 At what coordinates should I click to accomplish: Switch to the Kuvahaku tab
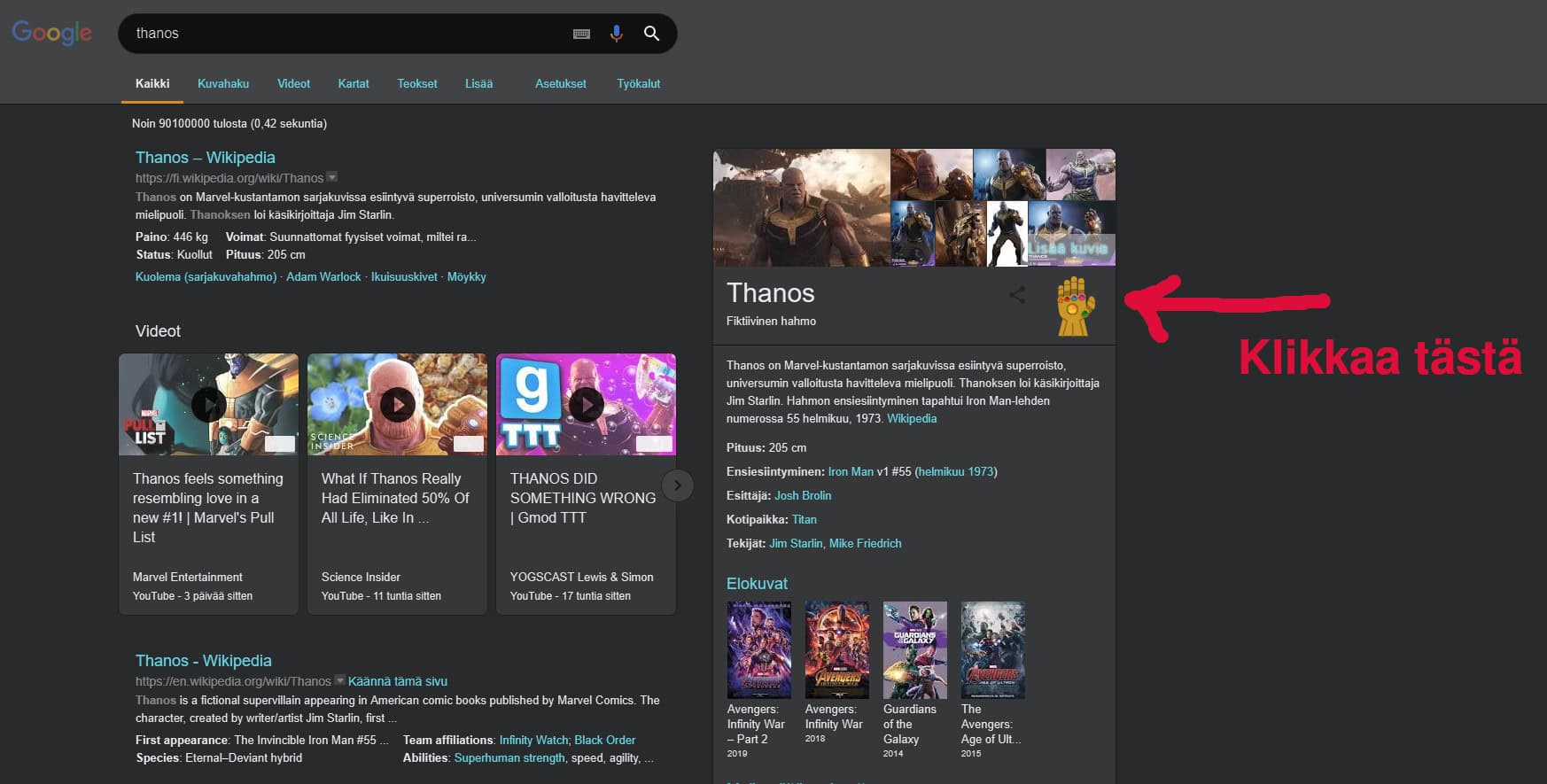(x=223, y=83)
